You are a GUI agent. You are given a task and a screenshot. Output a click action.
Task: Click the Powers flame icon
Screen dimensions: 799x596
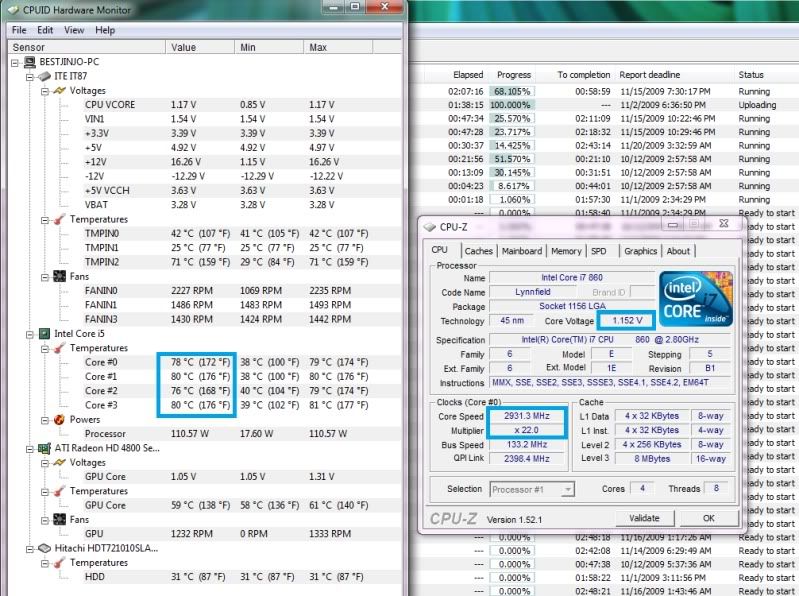58,420
